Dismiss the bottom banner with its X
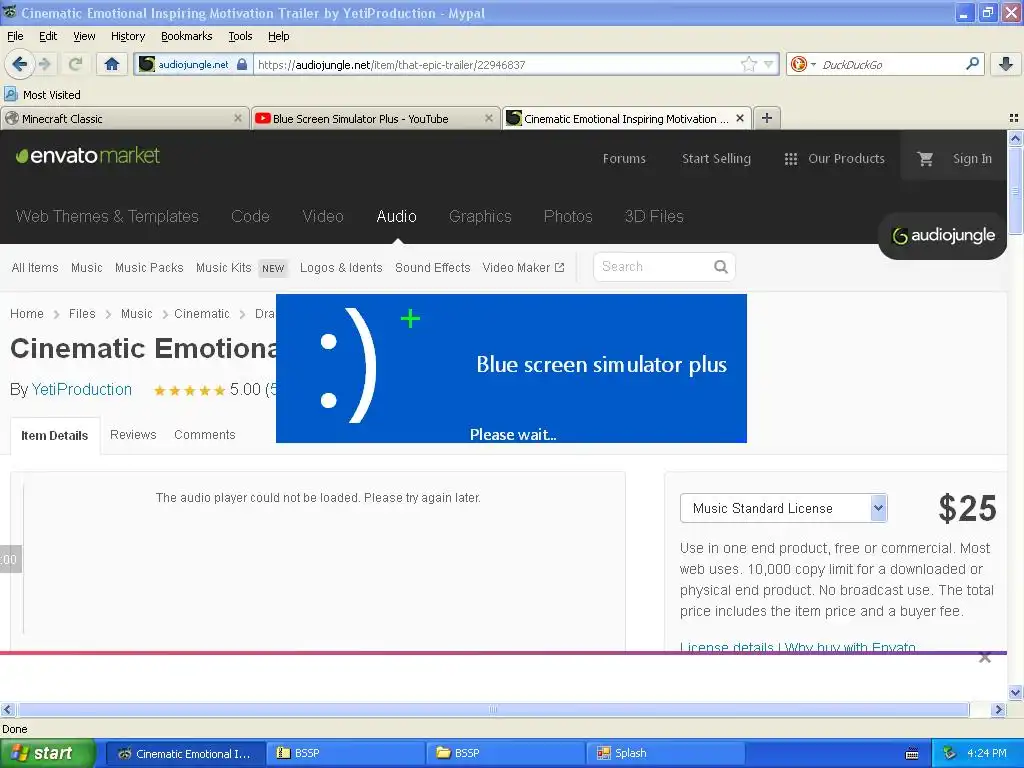Screen dimensions: 1024x768 [x=985, y=658]
